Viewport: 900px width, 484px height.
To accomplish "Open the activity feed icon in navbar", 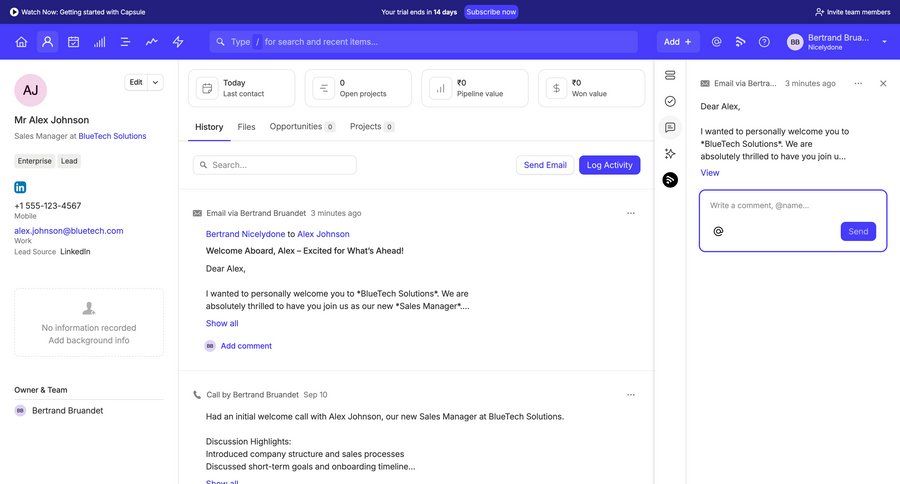I will 740,42.
